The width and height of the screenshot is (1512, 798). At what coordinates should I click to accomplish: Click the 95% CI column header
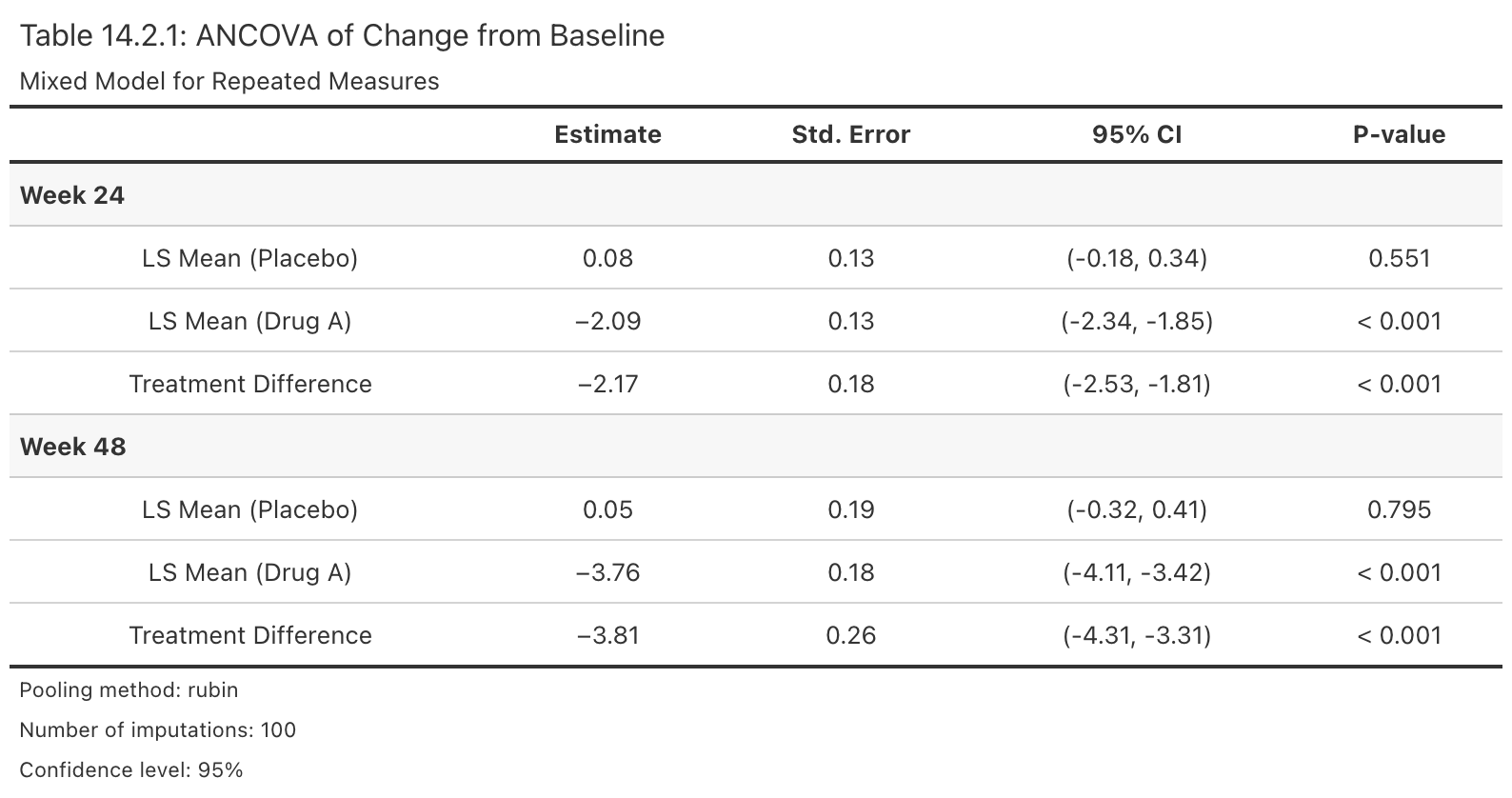click(x=1136, y=134)
